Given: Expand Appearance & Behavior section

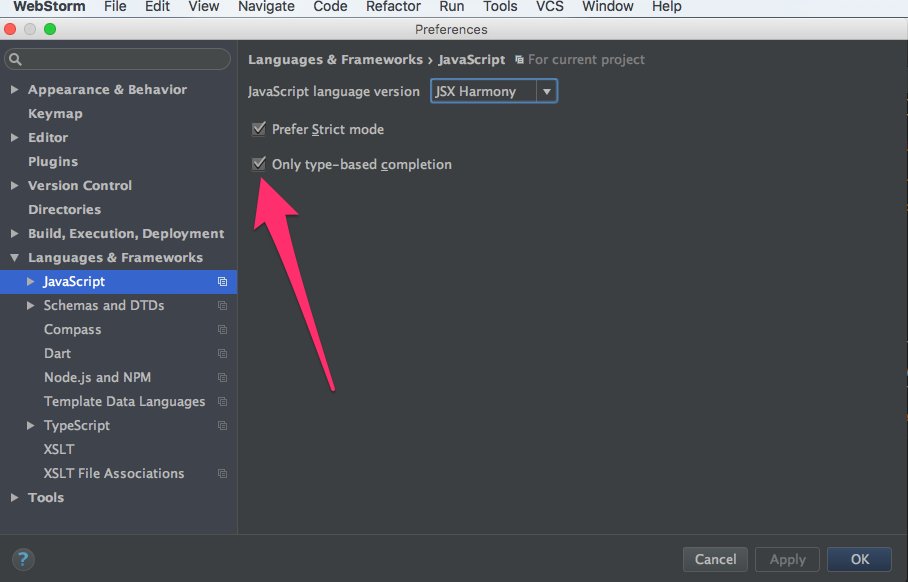Looking at the screenshot, I should pos(14,89).
